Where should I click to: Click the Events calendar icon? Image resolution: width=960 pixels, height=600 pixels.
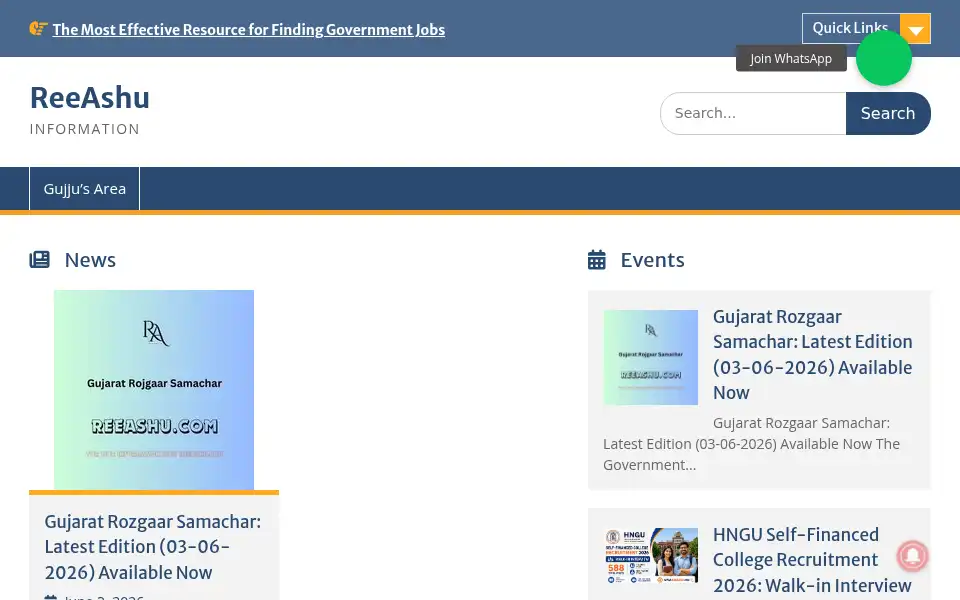pos(596,260)
